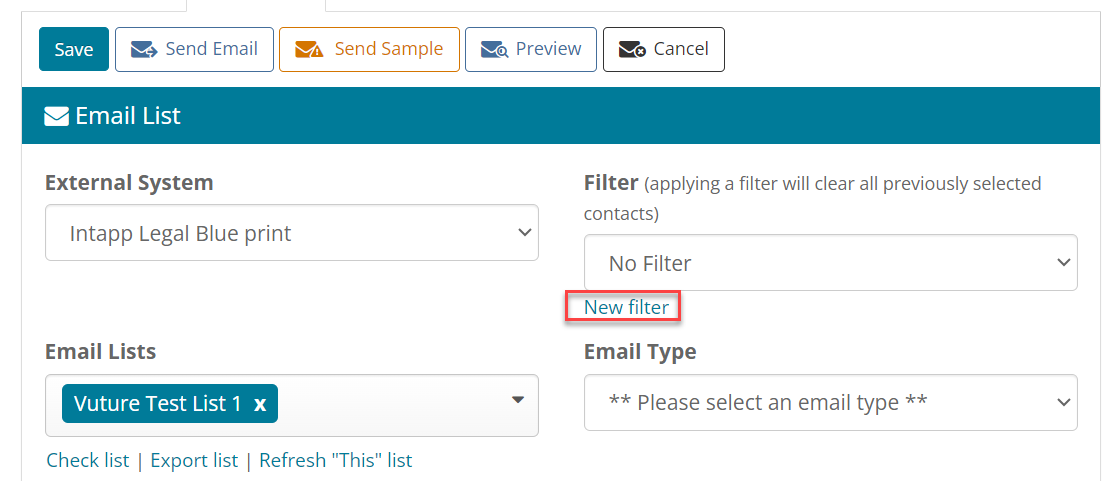Viewport: 1106px width, 481px height.
Task: Click the Refresh "This" list link
Action: [x=336, y=461]
